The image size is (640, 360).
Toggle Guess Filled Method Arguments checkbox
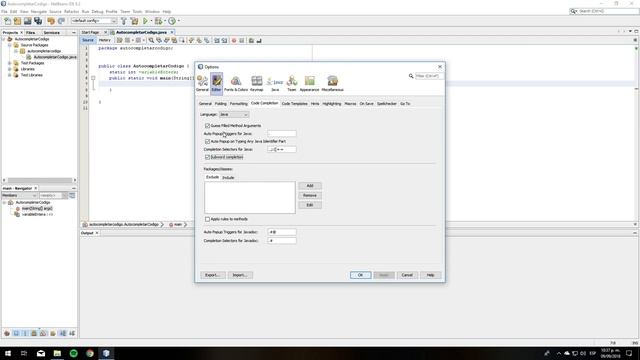tap(207, 126)
